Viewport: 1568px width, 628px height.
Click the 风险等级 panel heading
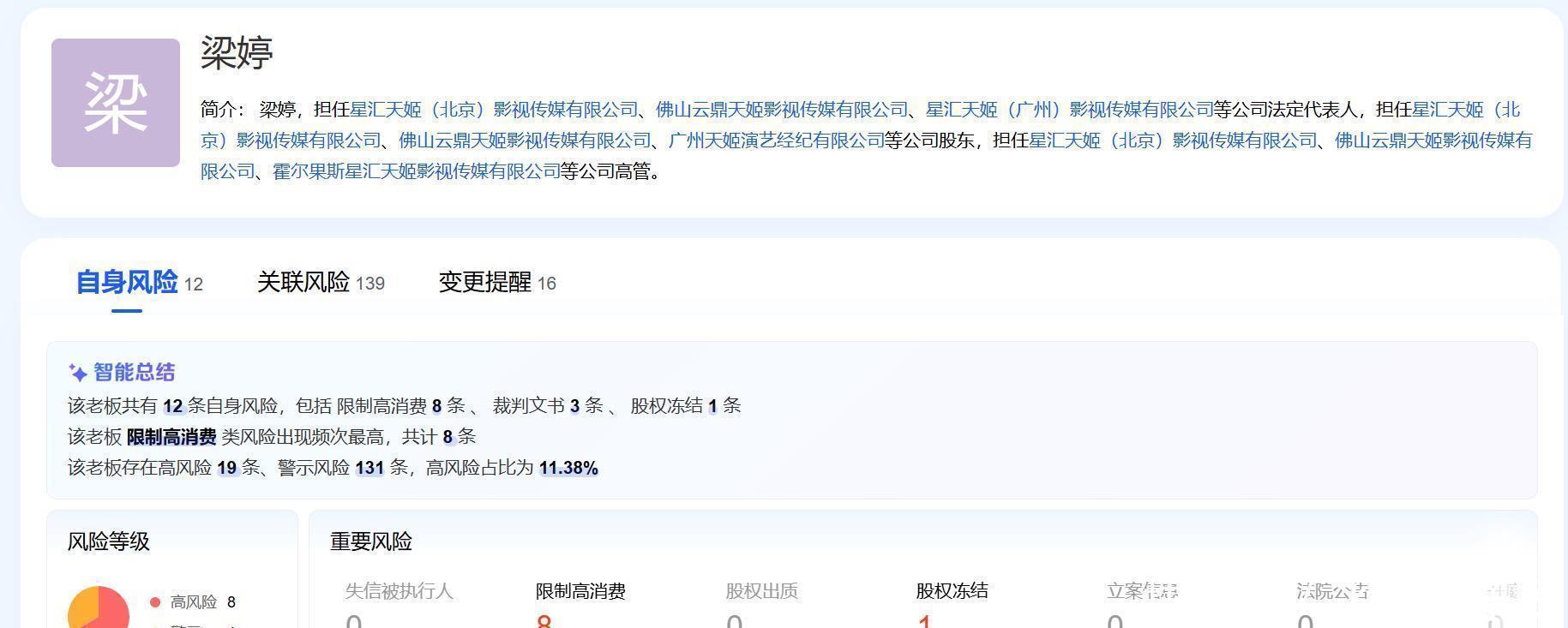tap(109, 541)
